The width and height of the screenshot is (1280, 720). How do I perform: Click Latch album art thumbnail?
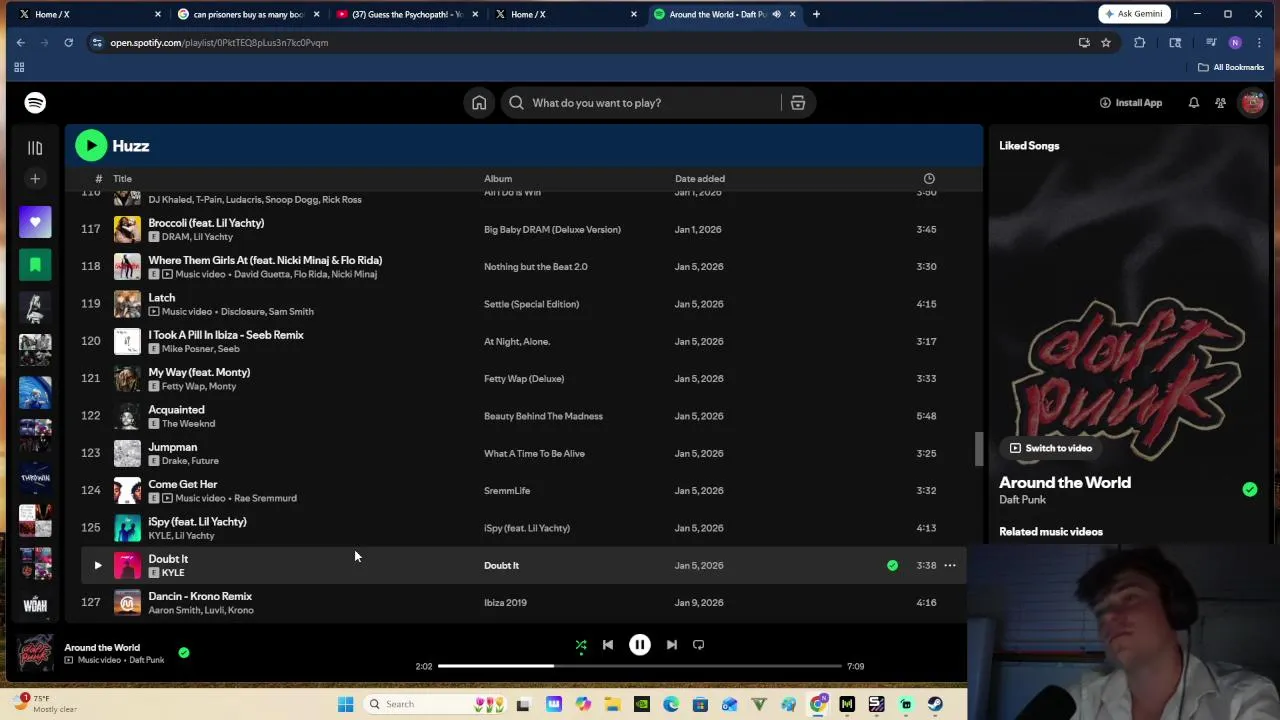[x=127, y=304]
